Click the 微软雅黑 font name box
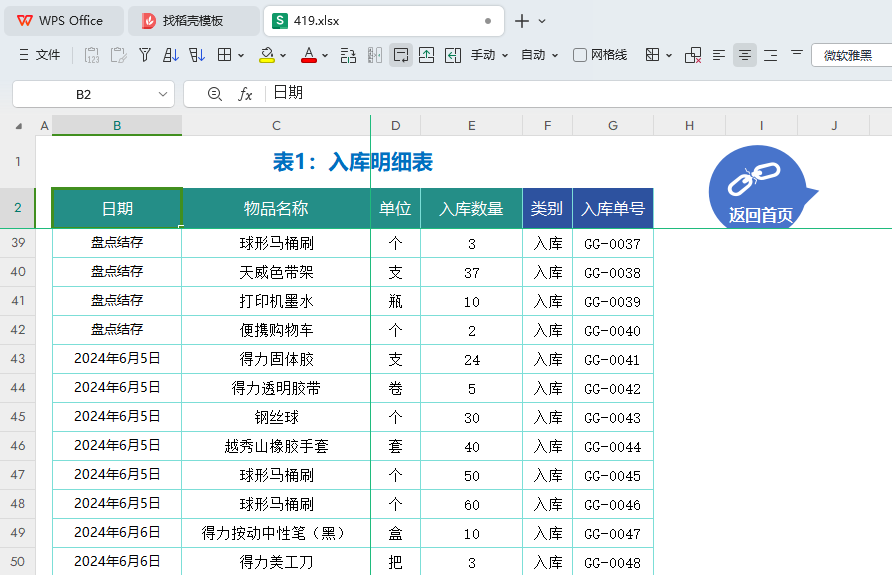 pyautogui.click(x=851, y=55)
